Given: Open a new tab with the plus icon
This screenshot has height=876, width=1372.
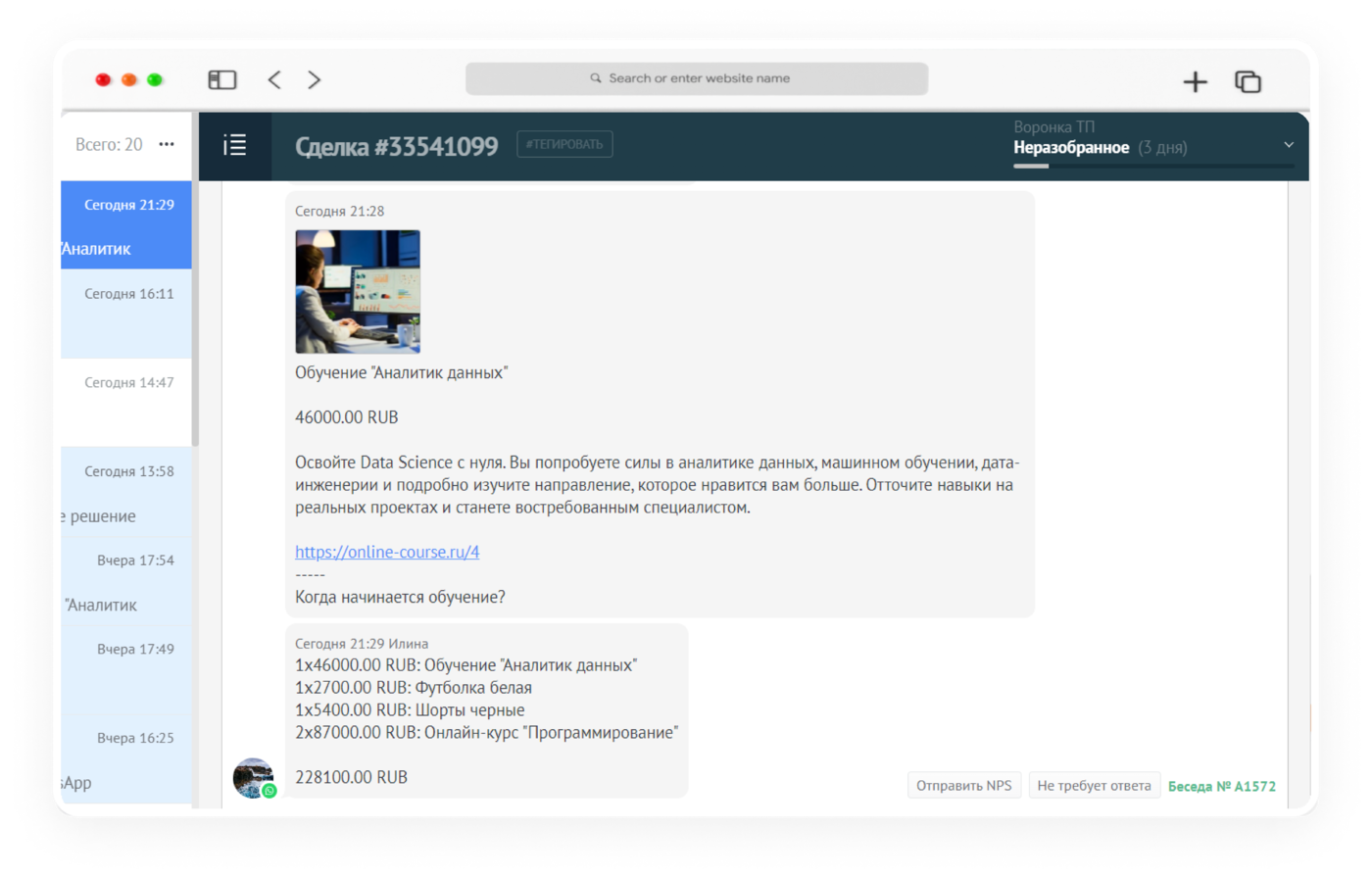Looking at the screenshot, I should pyautogui.click(x=1195, y=81).
